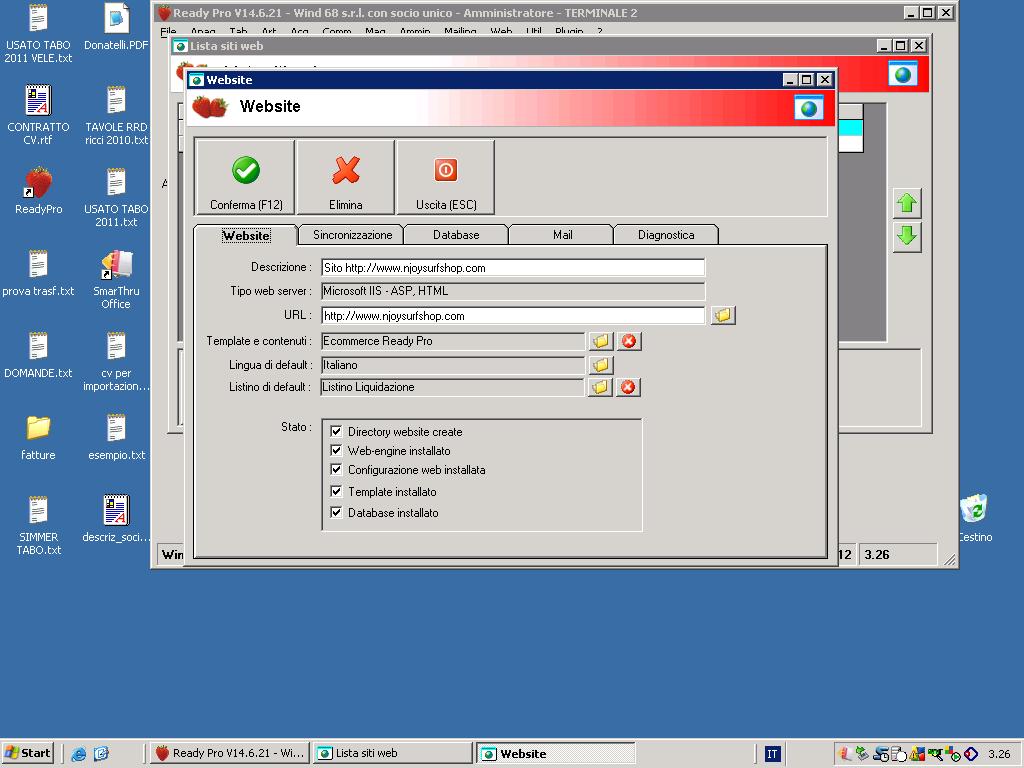The image size is (1024, 768).
Task: Clear Template e contenuti with red X icon
Action: click(x=628, y=341)
